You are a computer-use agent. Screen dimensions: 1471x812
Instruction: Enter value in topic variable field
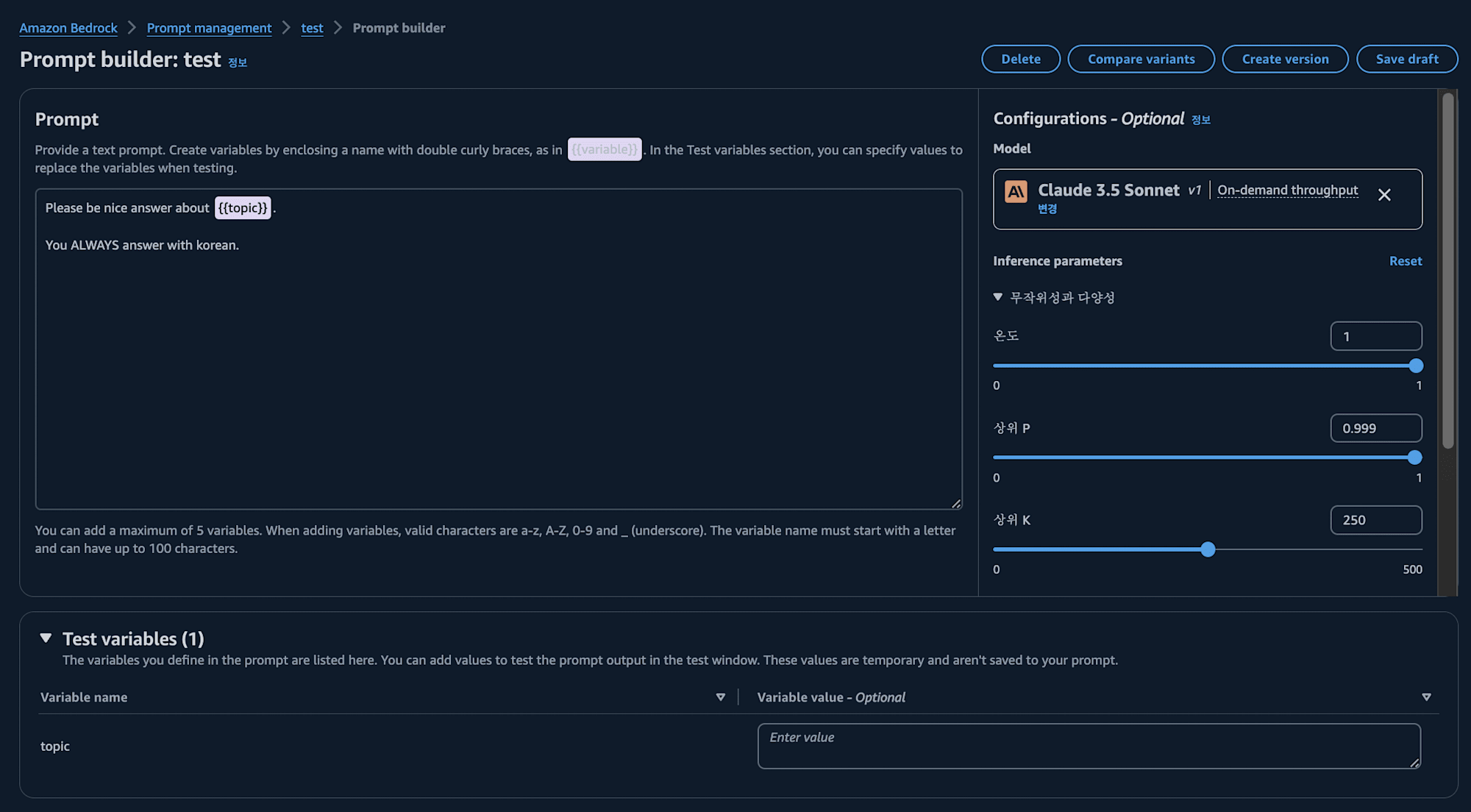coord(1089,745)
